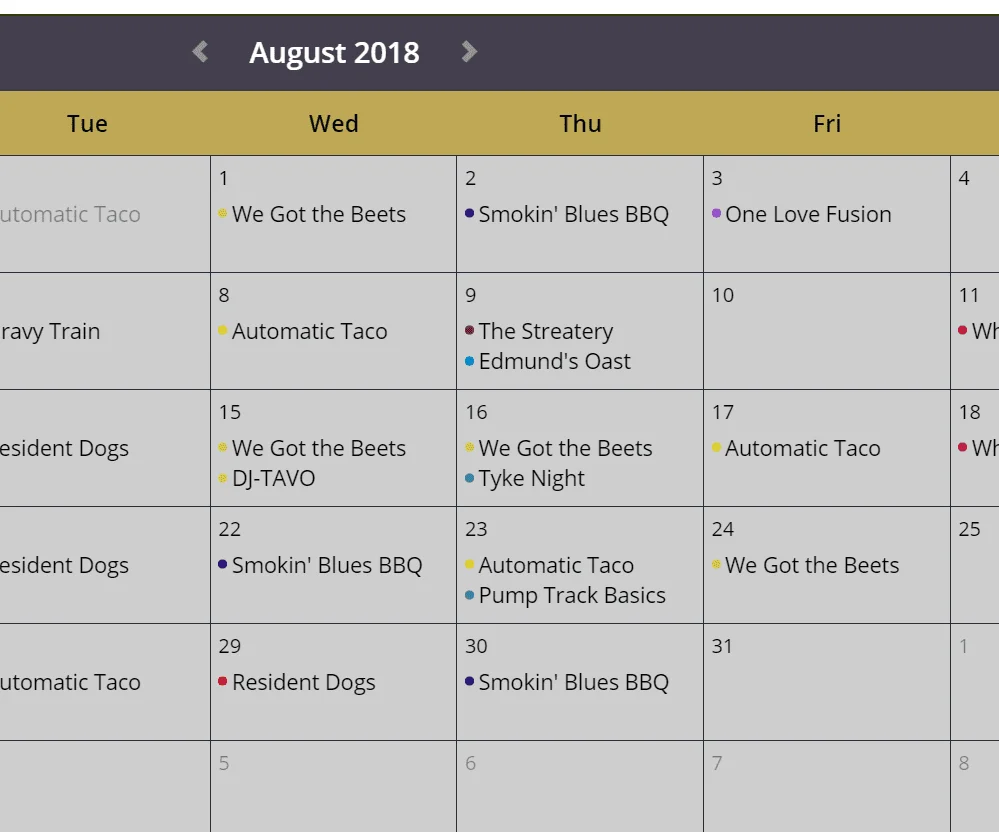Click We Got the Beets on August 24
This screenshot has height=832, width=999.
tap(812, 566)
